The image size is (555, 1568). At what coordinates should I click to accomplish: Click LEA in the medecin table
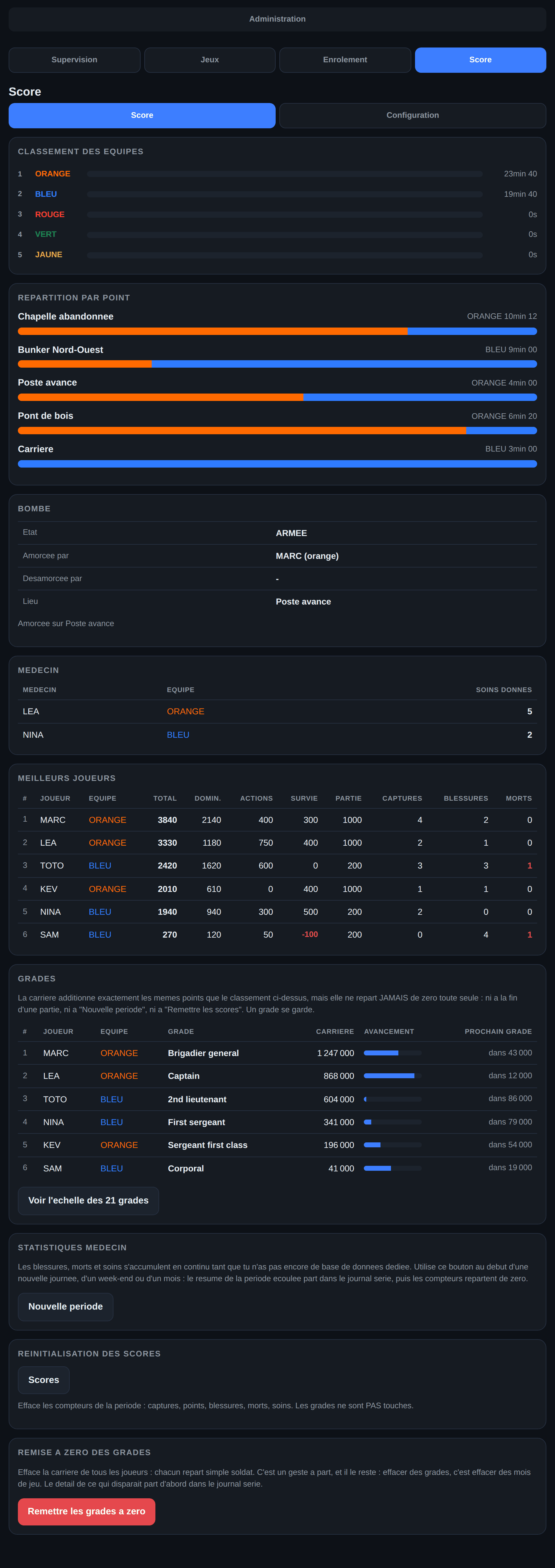pyautogui.click(x=31, y=712)
